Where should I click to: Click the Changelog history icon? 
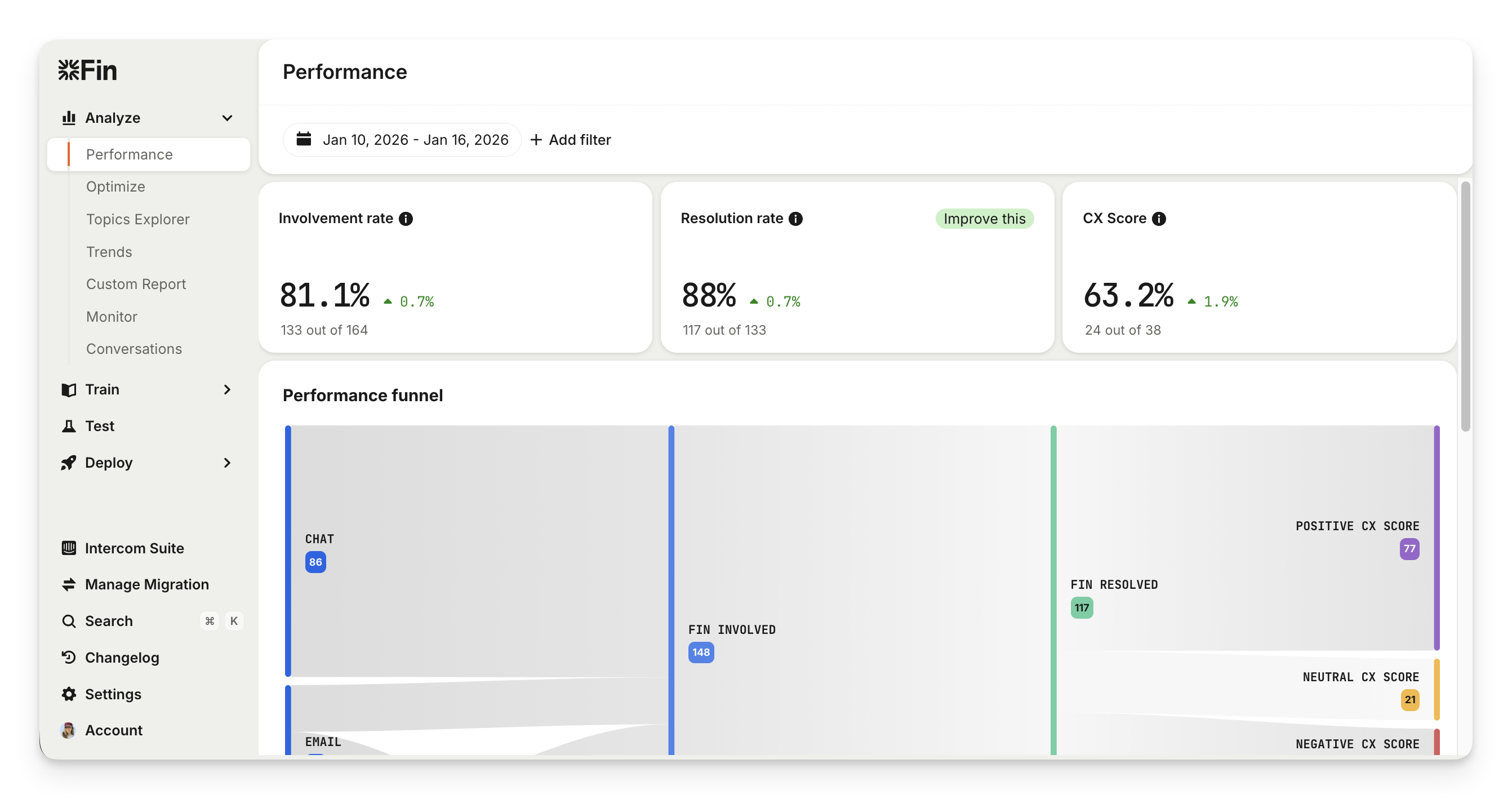[x=69, y=658]
